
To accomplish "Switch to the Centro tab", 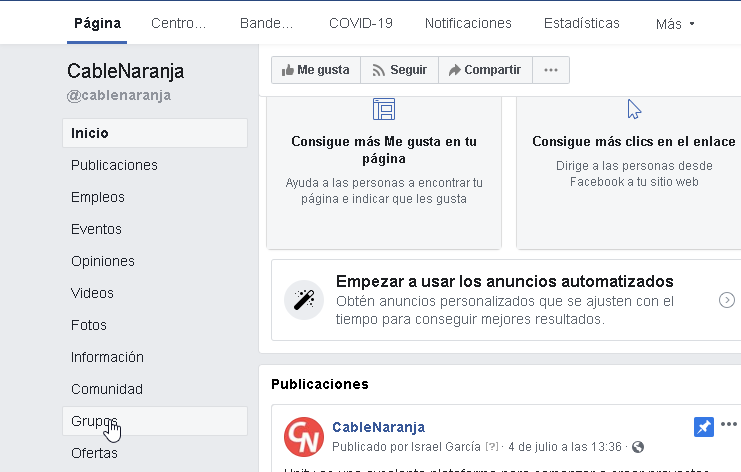I will pos(178,23).
